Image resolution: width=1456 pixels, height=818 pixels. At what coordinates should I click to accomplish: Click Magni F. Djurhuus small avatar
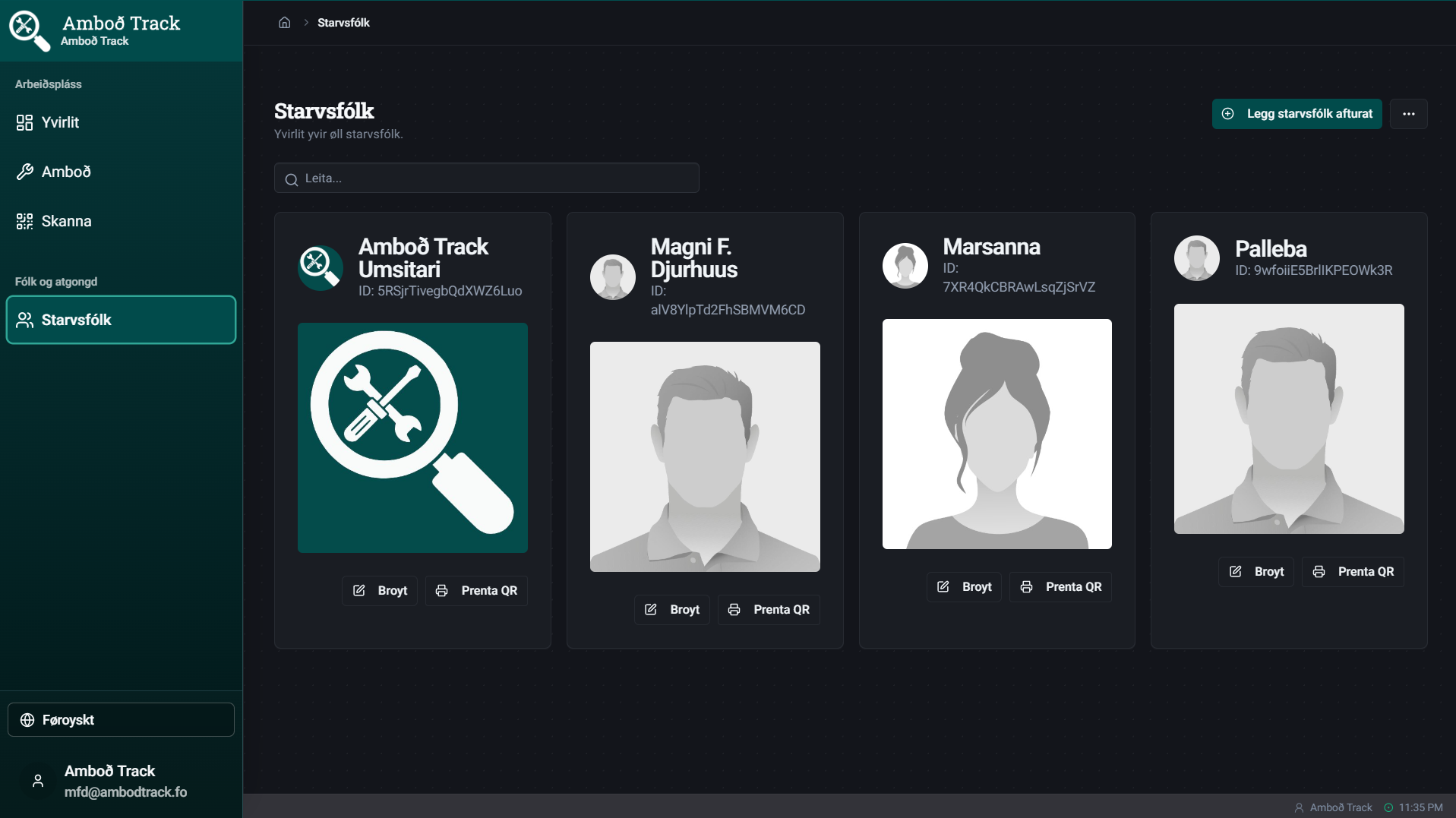click(x=613, y=277)
